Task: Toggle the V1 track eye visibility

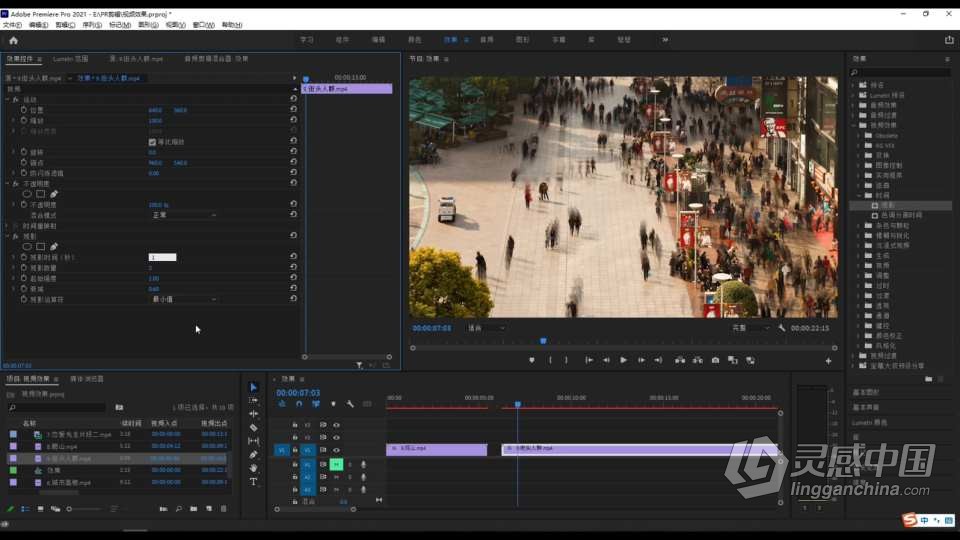Action: click(x=336, y=450)
